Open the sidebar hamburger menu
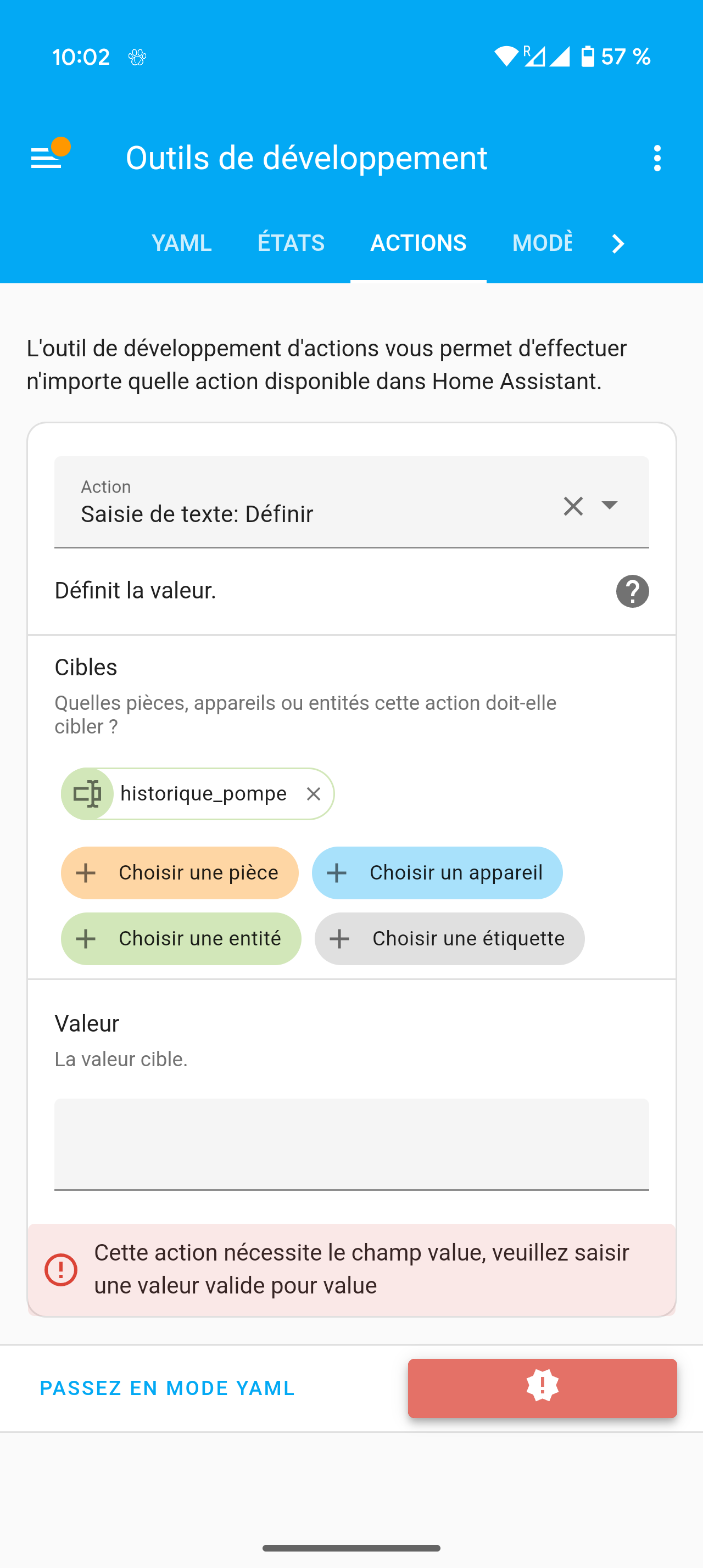The image size is (703, 1568). [x=46, y=158]
